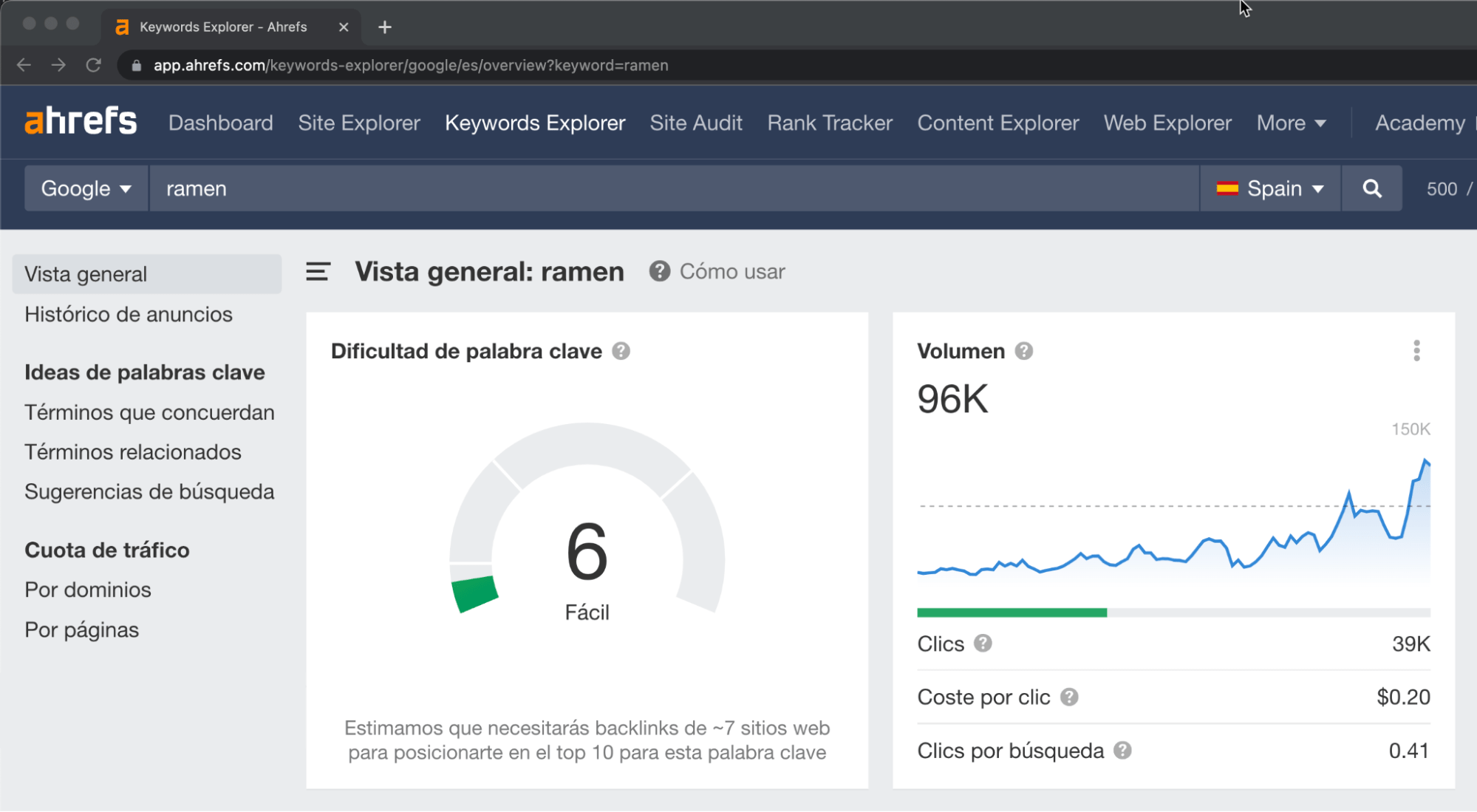Click help icon next to Coste por clic
The image size is (1477, 812).
coord(1069,696)
